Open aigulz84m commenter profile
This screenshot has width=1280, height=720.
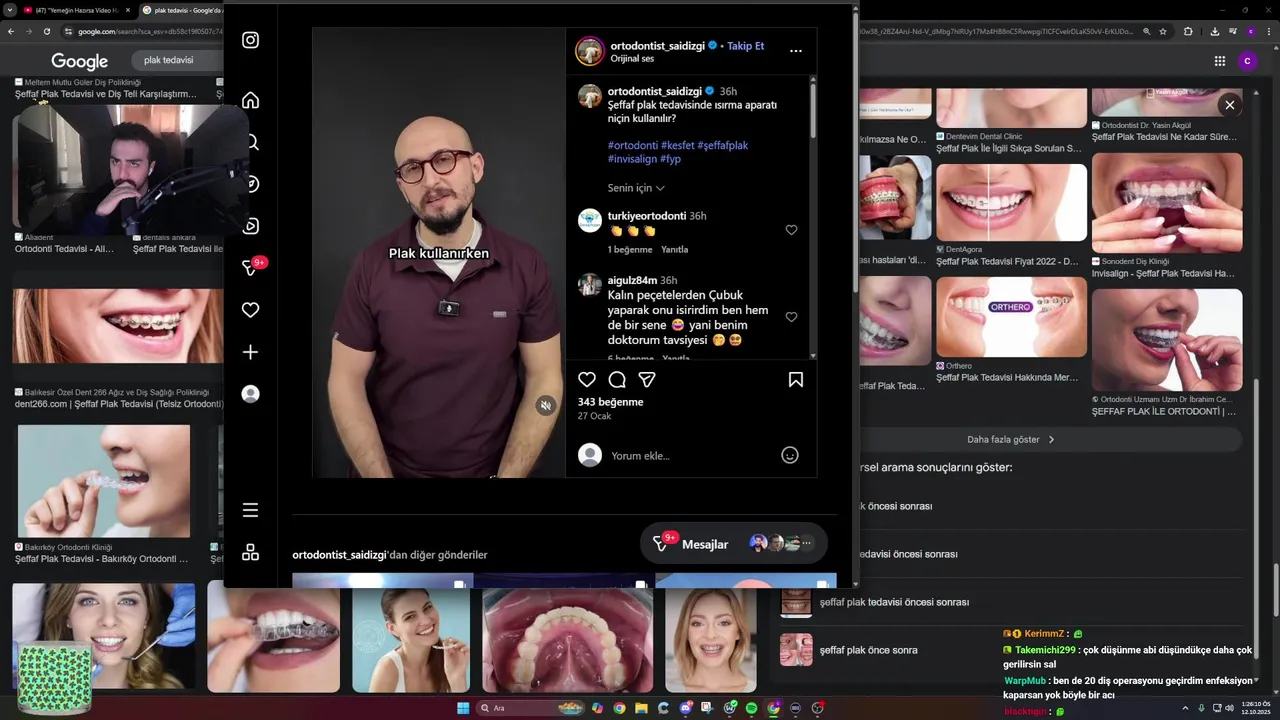[x=632, y=280]
